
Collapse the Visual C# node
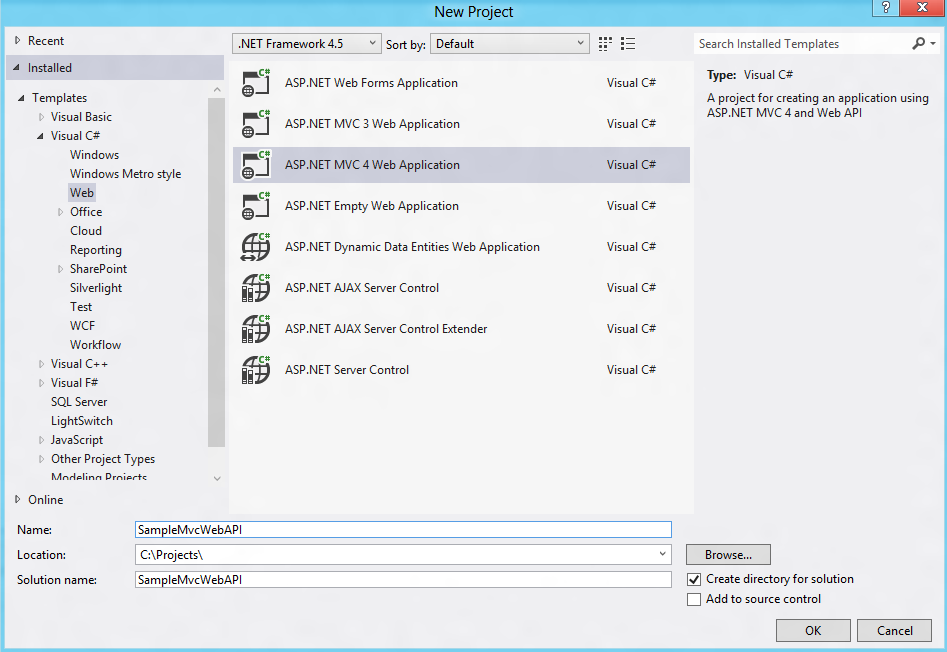click(x=40, y=136)
